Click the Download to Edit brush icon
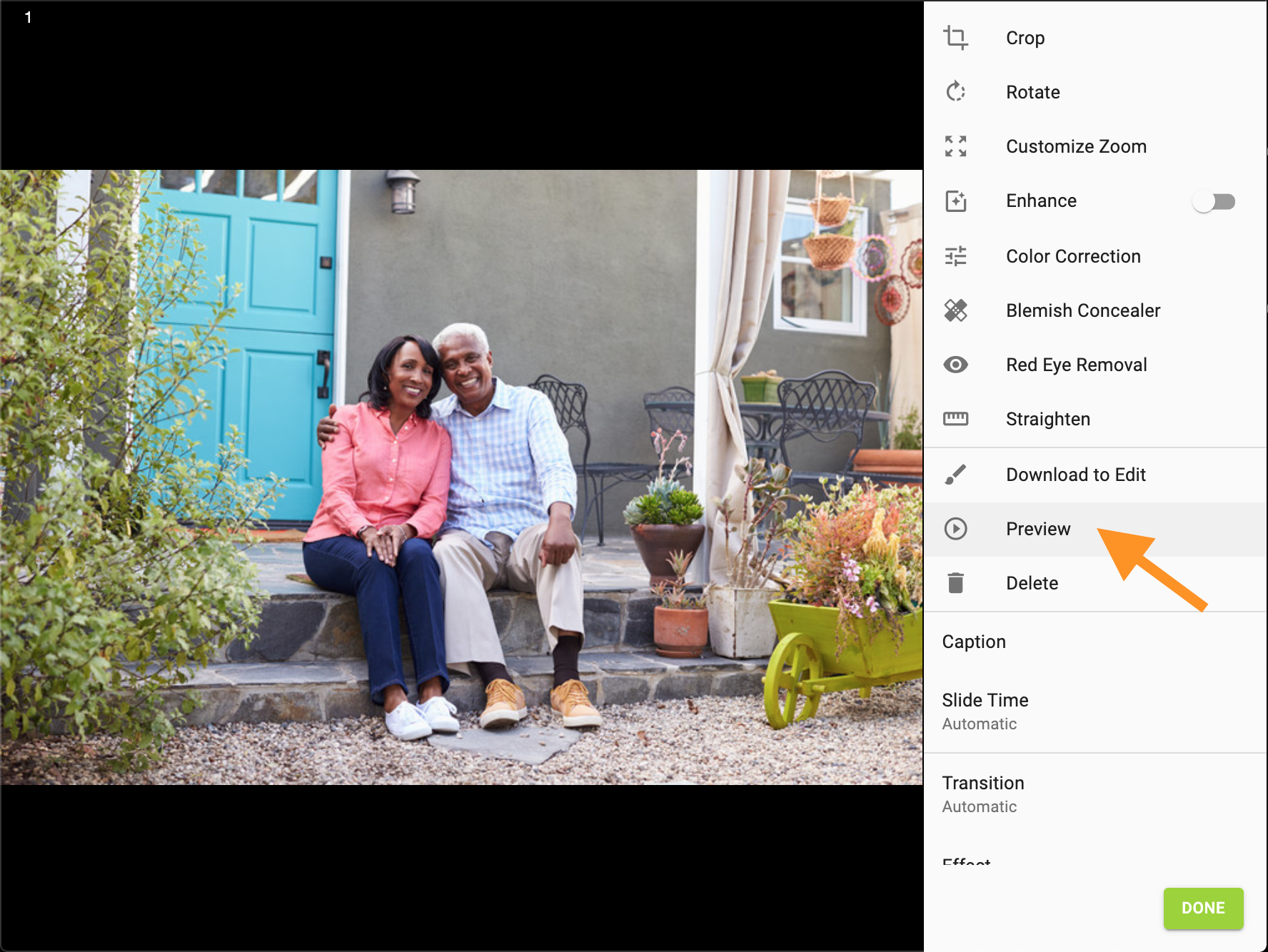The image size is (1268, 952). pyautogui.click(x=956, y=474)
